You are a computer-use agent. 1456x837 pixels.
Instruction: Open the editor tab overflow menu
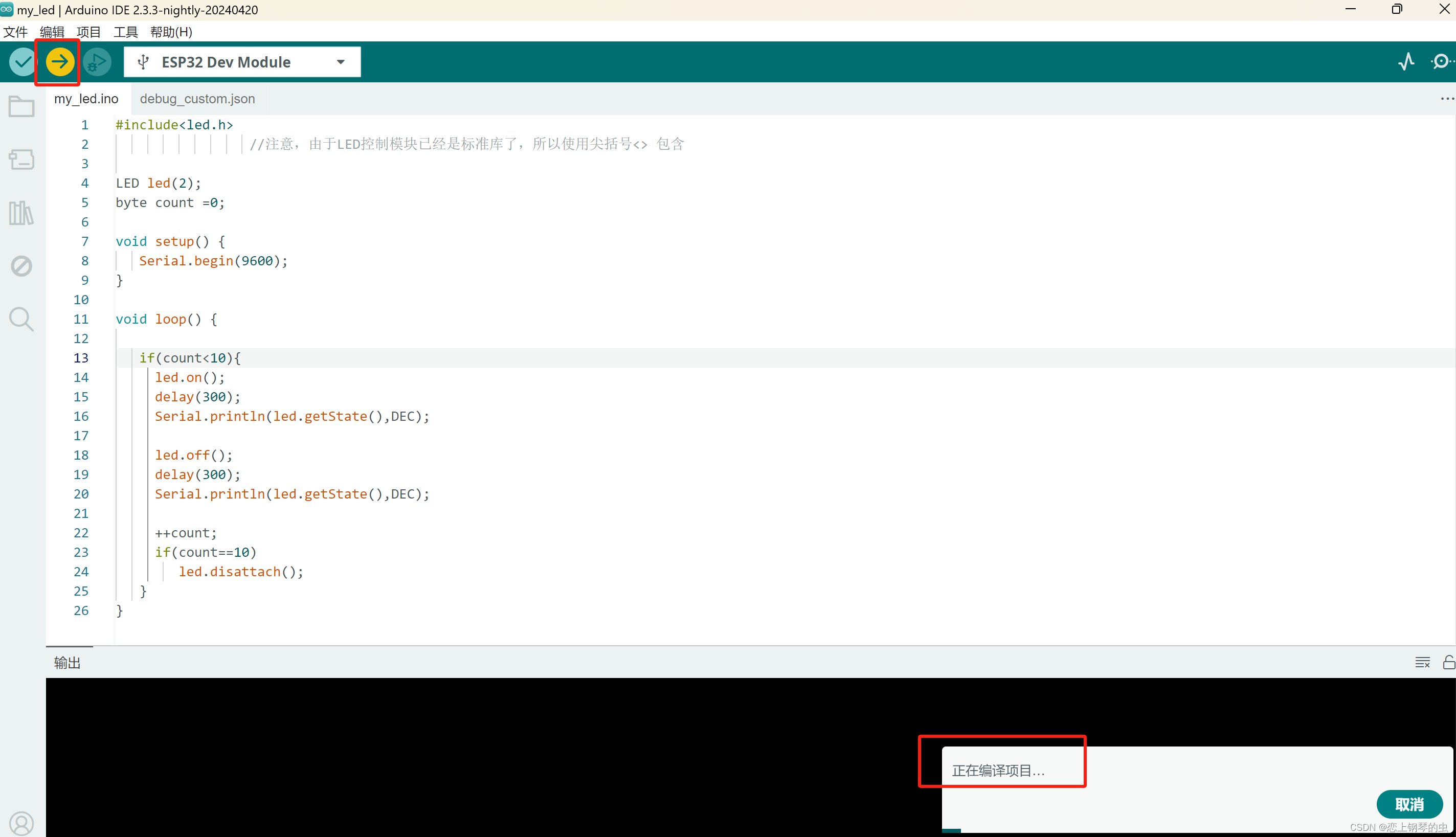pyautogui.click(x=1447, y=99)
